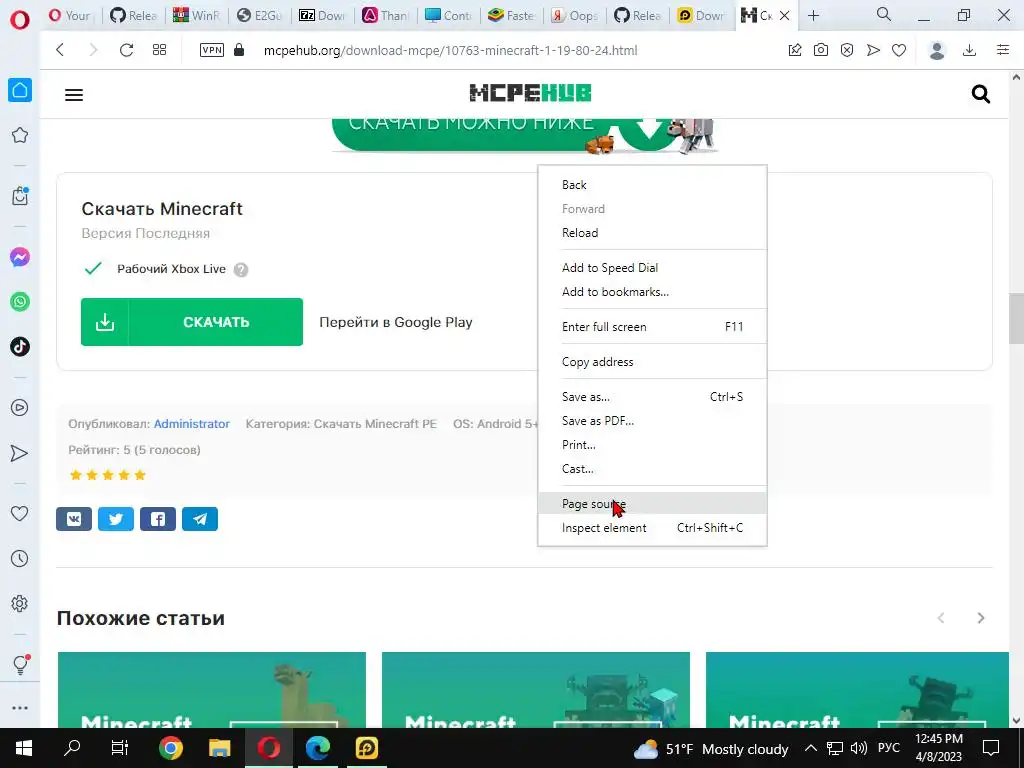Screen dimensions: 1024x768
Task: Open the Speed Dial start page grid icon
Action: 159,50
